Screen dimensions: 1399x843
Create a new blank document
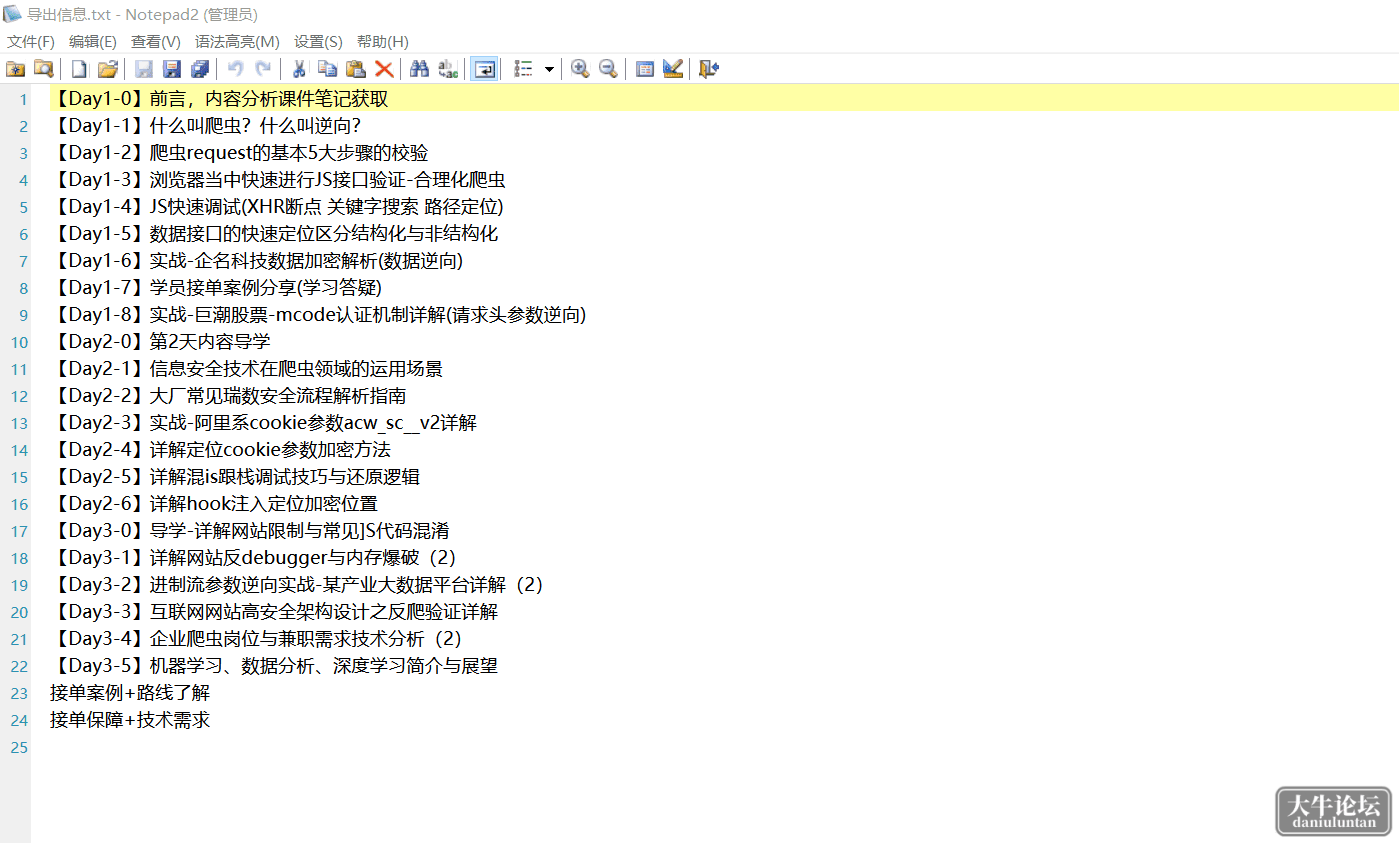coord(79,69)
